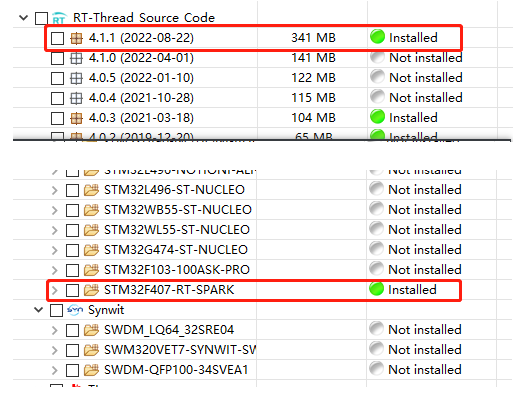The height and width of the screenshot is (399, 527).
Task: Click grey status dot for 4.1.0
Action: (377, 56)
